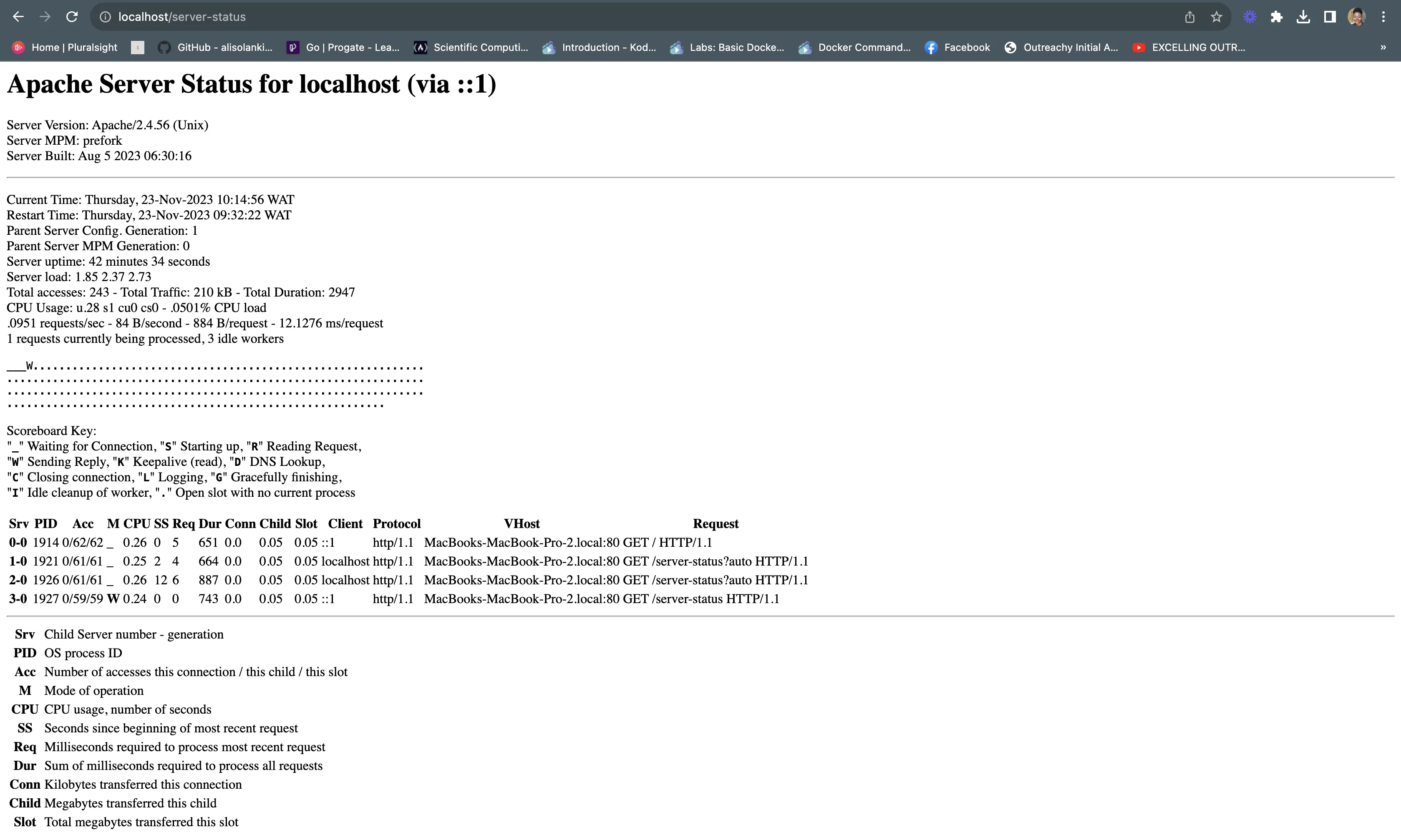Click the Apache Server Status heading
This screenshot has height=840, width=1401.
pyautogui.click(x=251, y=84)
